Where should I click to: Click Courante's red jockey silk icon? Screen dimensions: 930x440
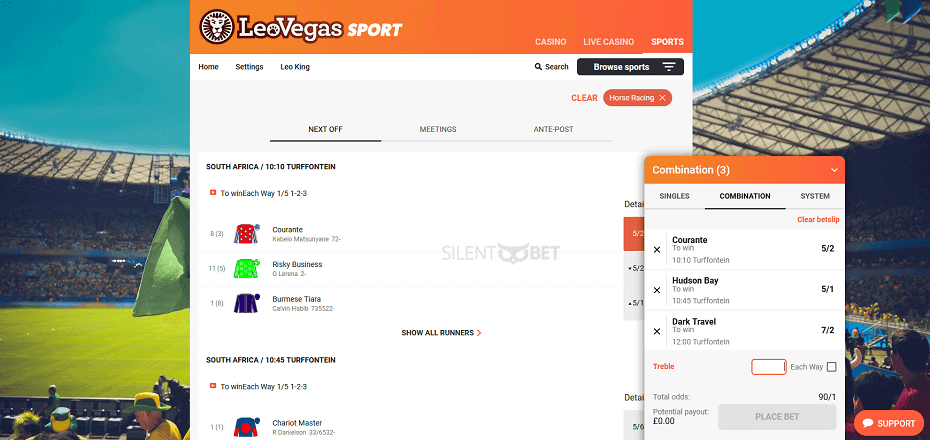tap(246, 234)
